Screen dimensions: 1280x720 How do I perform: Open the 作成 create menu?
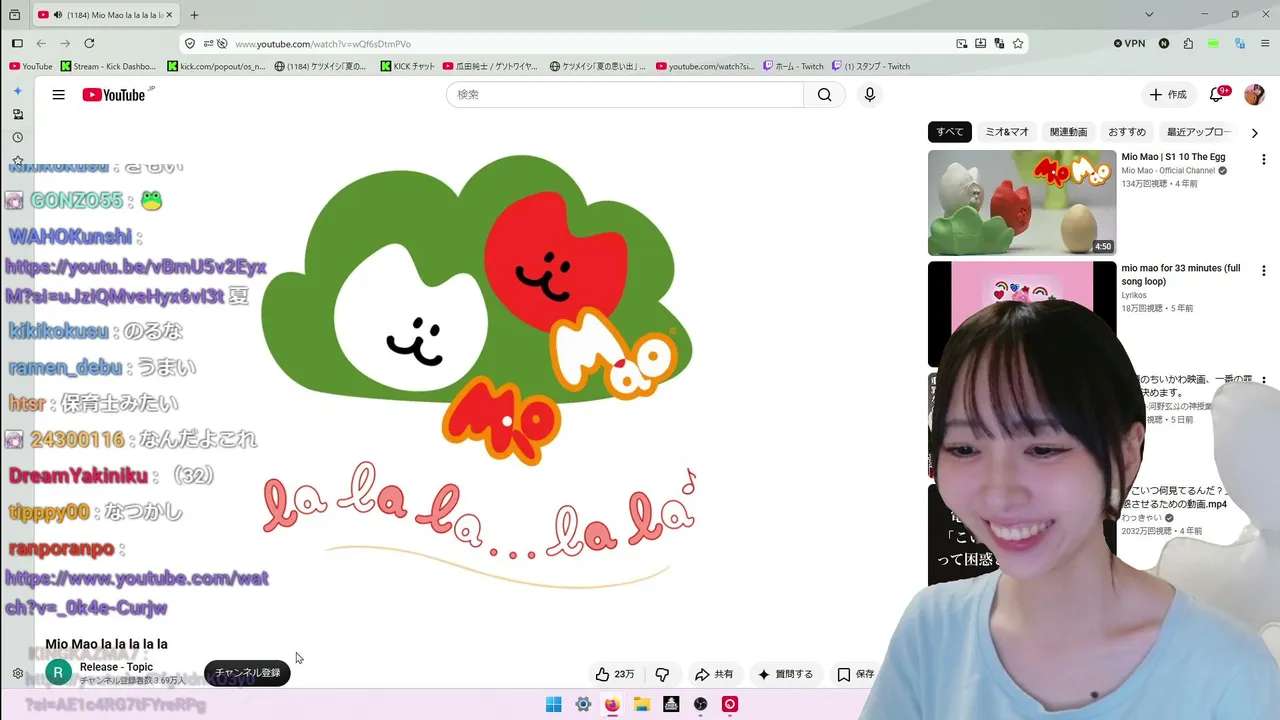1168,95
